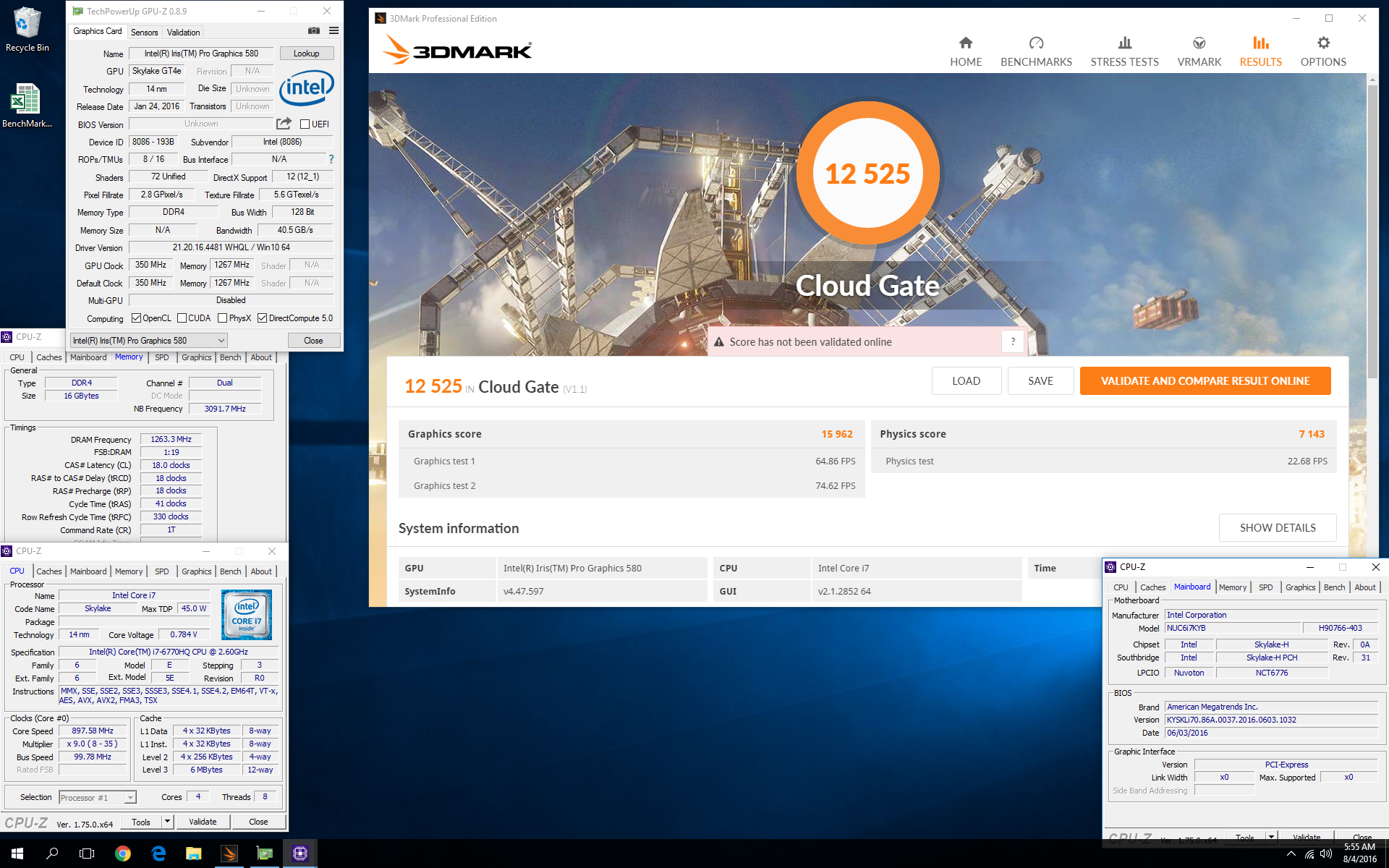Open taskbar search magnifier

[x=52, y=854]
